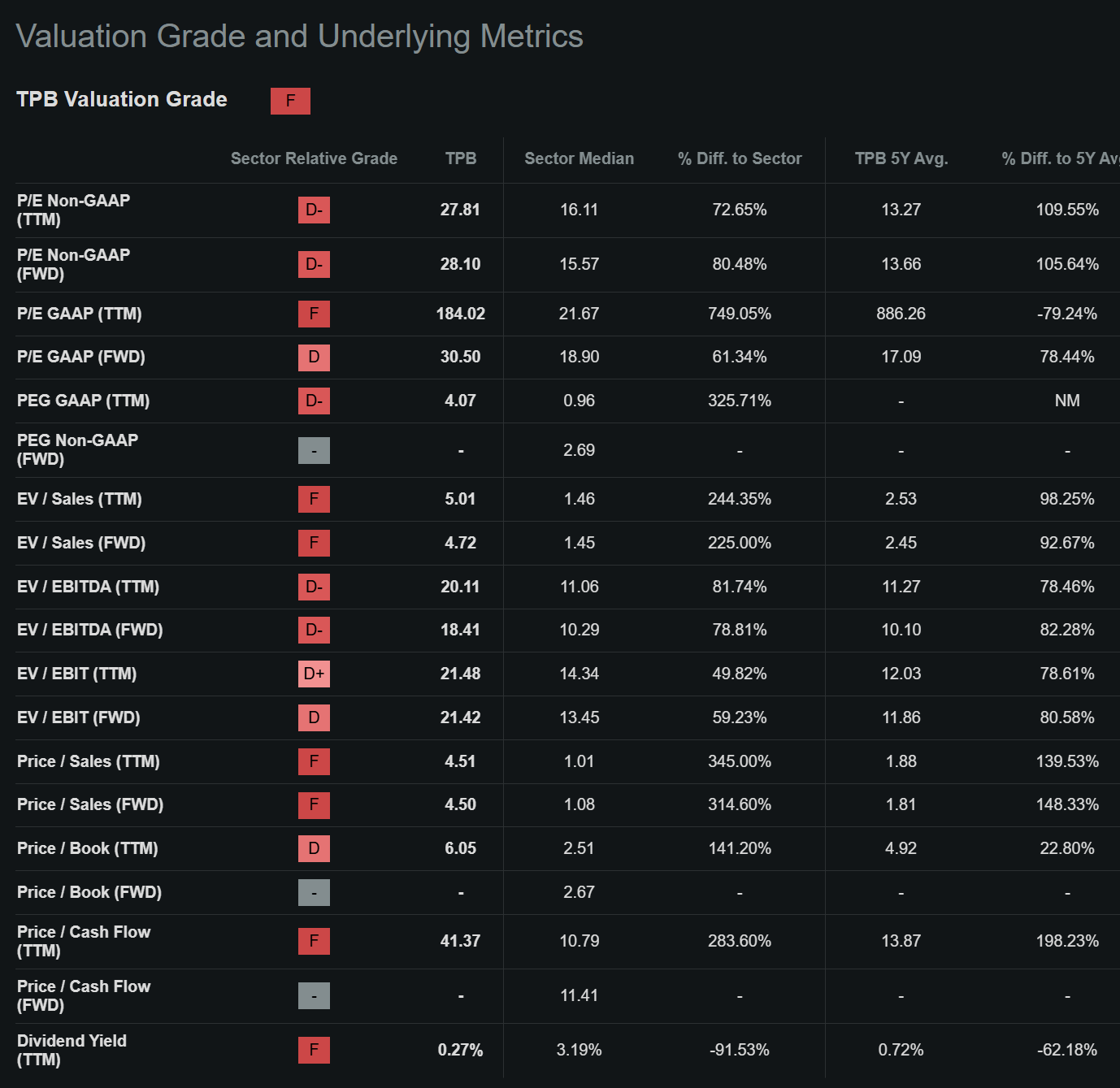The width and height of the screenshot is (1120, 1088).
Task: Click the F grade badge for EV / Sales (FWD)
Action: pos(314,543)
